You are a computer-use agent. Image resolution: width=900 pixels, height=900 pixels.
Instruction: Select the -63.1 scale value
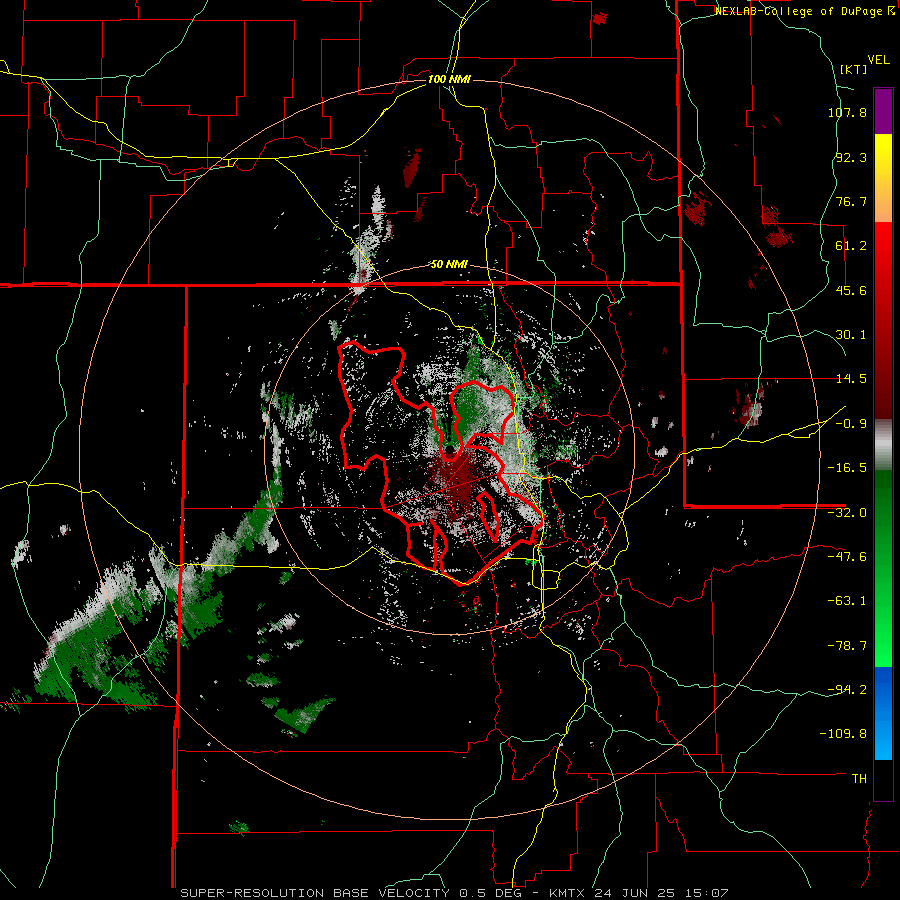point(847,601)
